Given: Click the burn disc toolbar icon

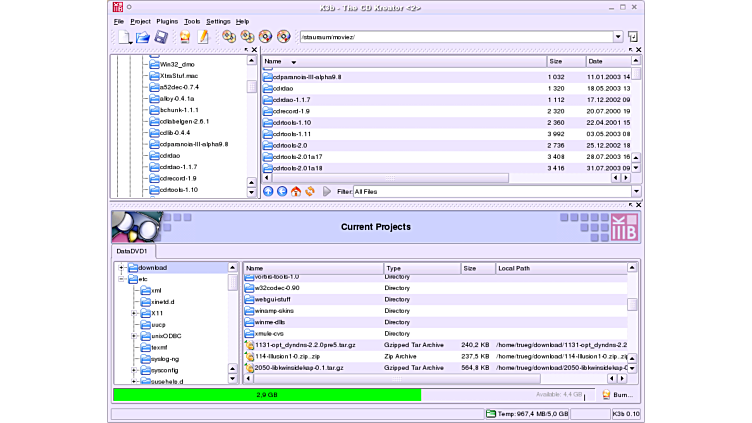Looking at the screenshot, I should [185, 37].
